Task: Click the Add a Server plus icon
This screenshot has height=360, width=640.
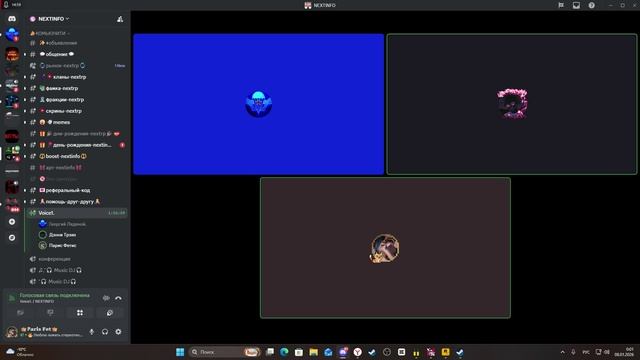Action: [x=12, y=222]
